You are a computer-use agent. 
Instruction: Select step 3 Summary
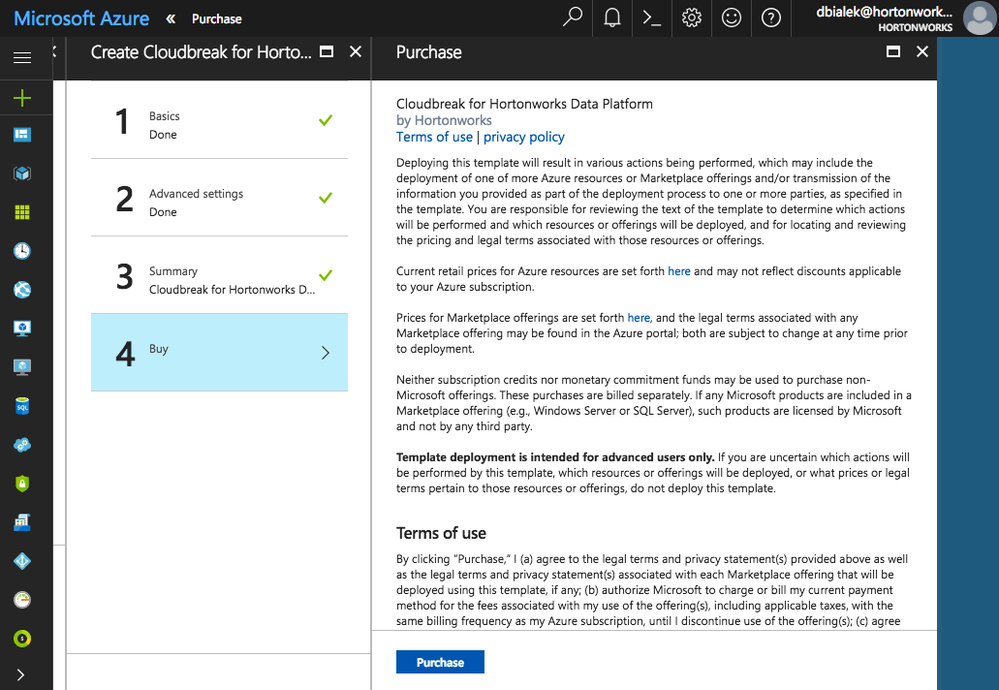[219, 280]
